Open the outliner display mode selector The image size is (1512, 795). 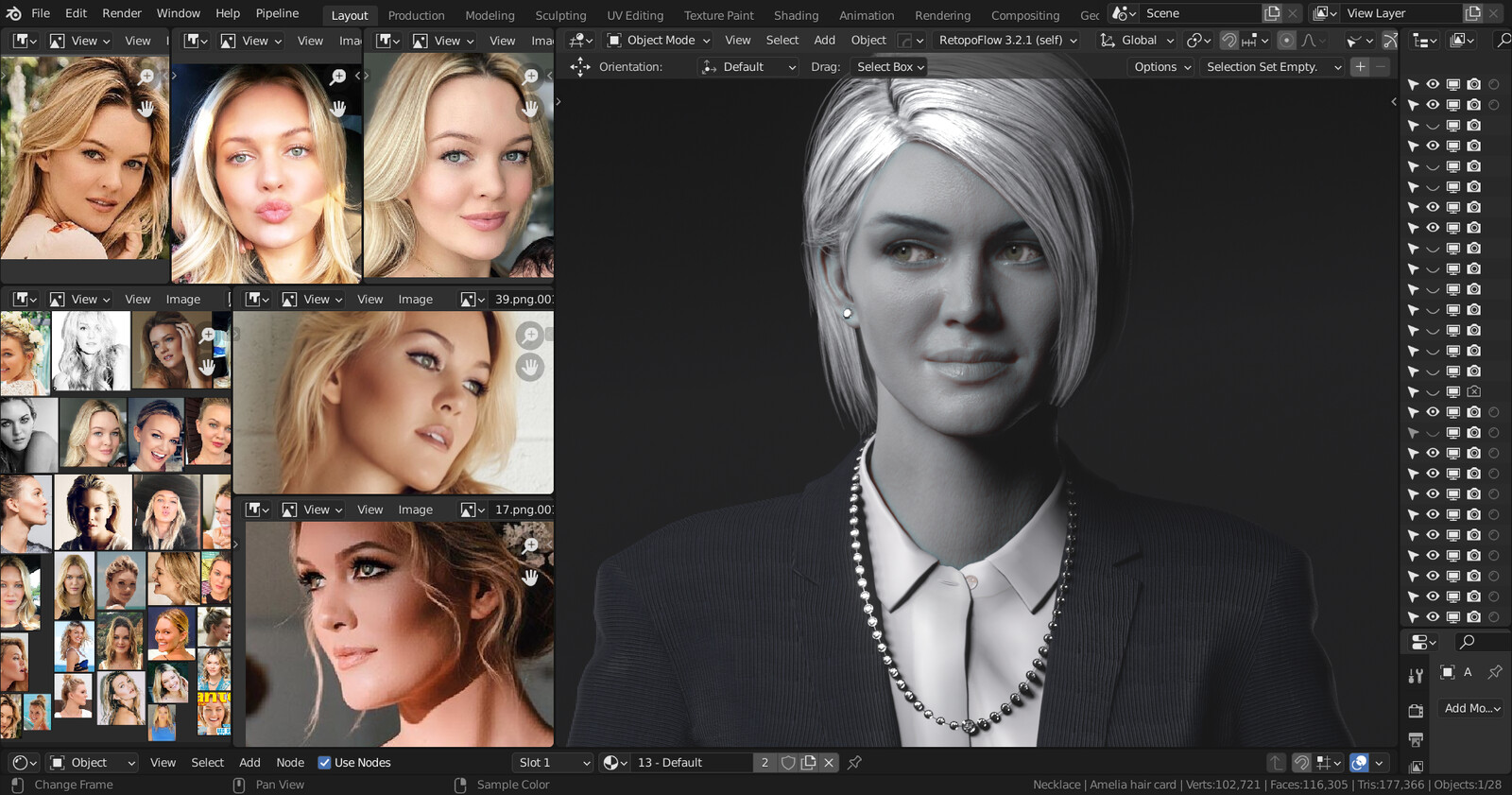(x=1463, y=41)
